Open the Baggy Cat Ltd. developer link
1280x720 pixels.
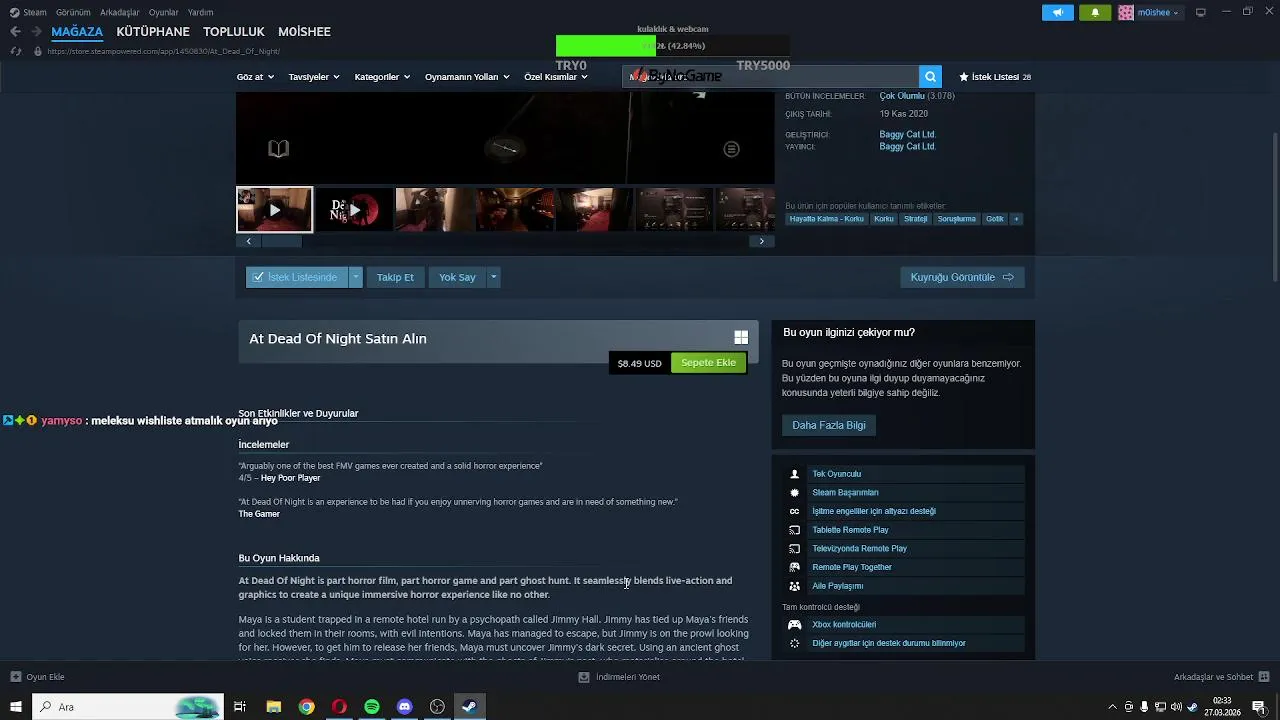907,134
